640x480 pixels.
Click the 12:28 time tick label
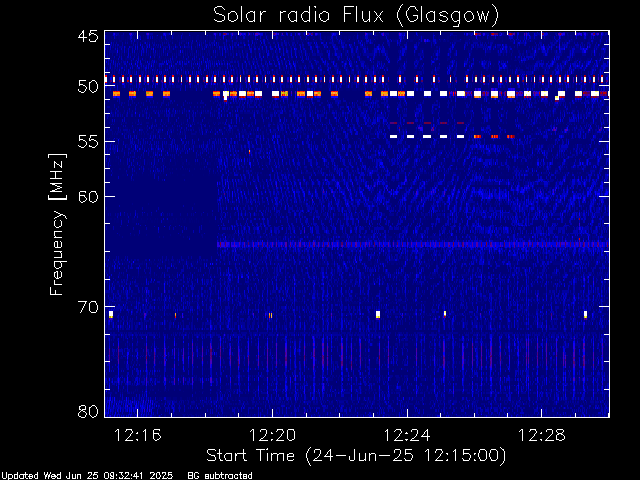pos(542,435)
